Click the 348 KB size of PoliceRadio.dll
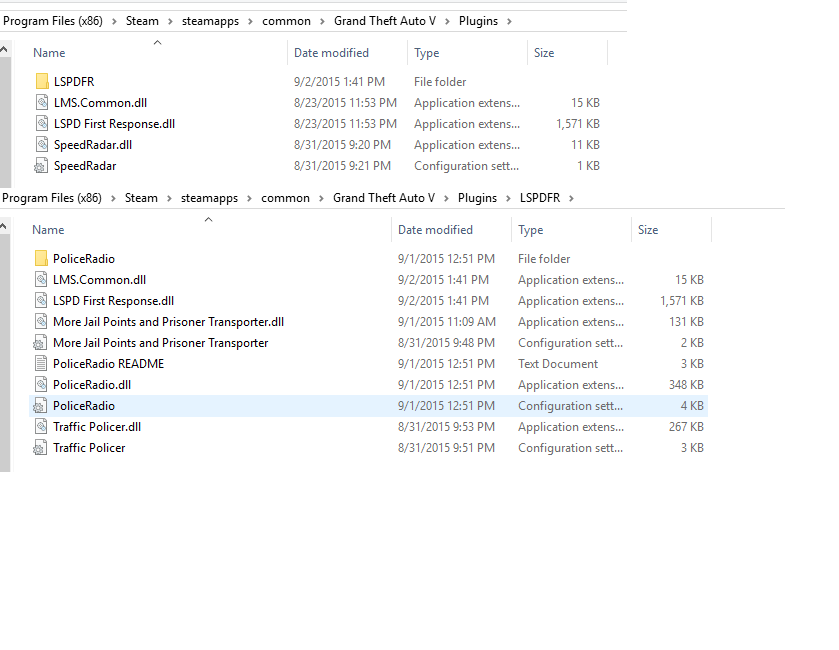Viewport: 839px width, 650px height. coord(686,385)
